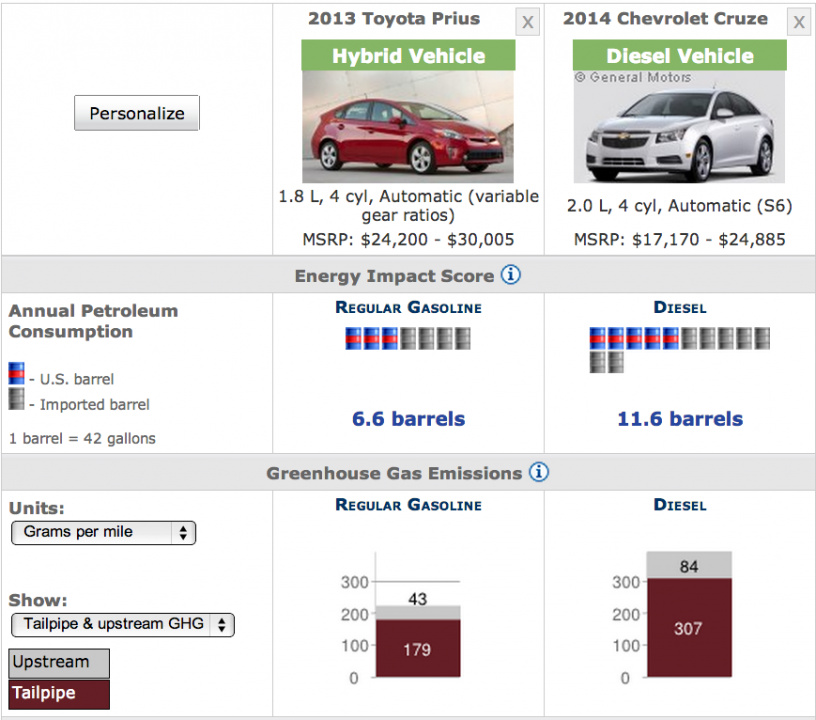Viewport: 816px width, 720px height.
Task: Click the Prius 179 tailpipe bar
Action: coord(417,649)
